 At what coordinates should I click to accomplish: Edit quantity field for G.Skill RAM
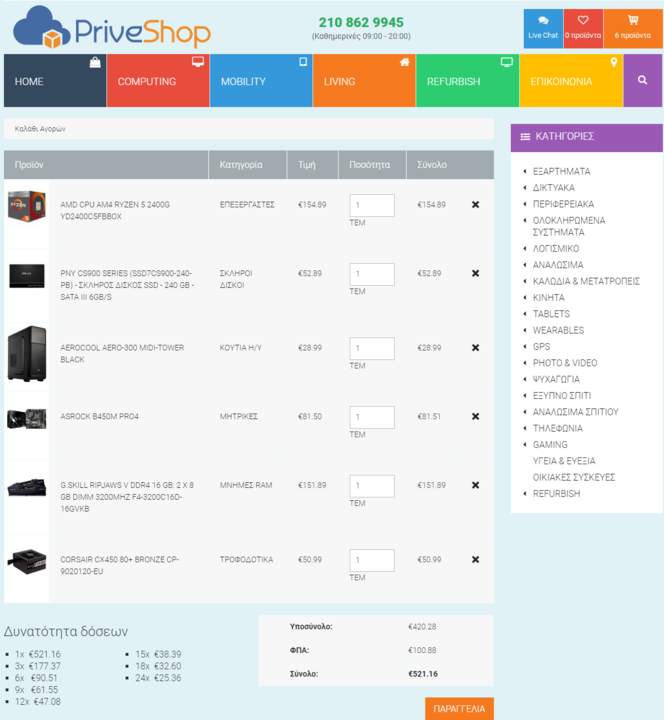pyautogui.click(x=372, y=486)
